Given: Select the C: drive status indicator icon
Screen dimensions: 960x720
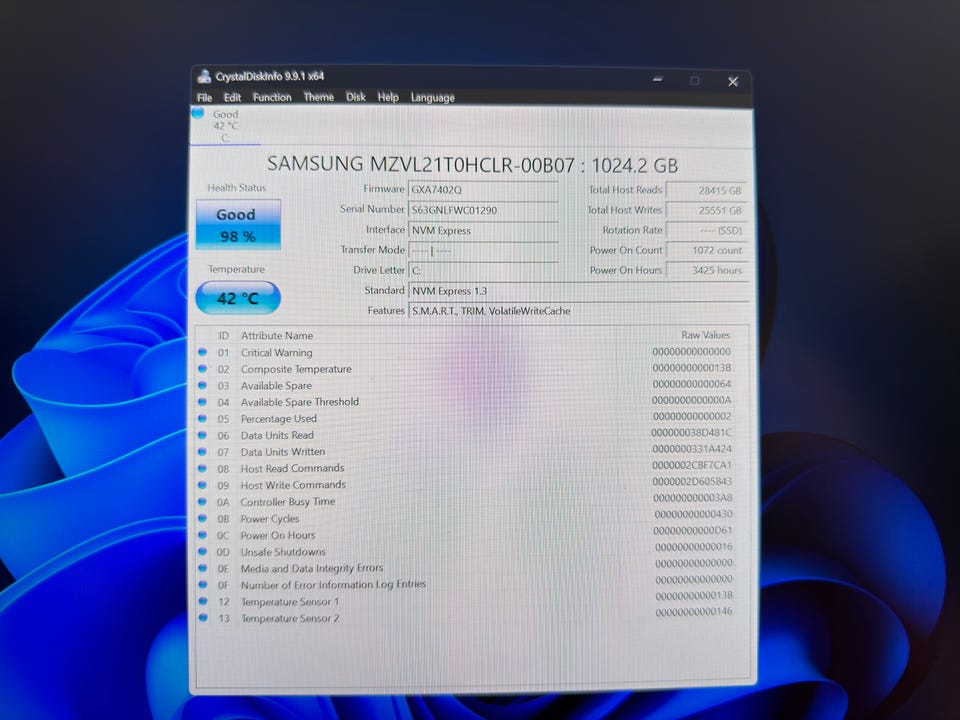Looking at the screenshot, I should coord(198,113).
